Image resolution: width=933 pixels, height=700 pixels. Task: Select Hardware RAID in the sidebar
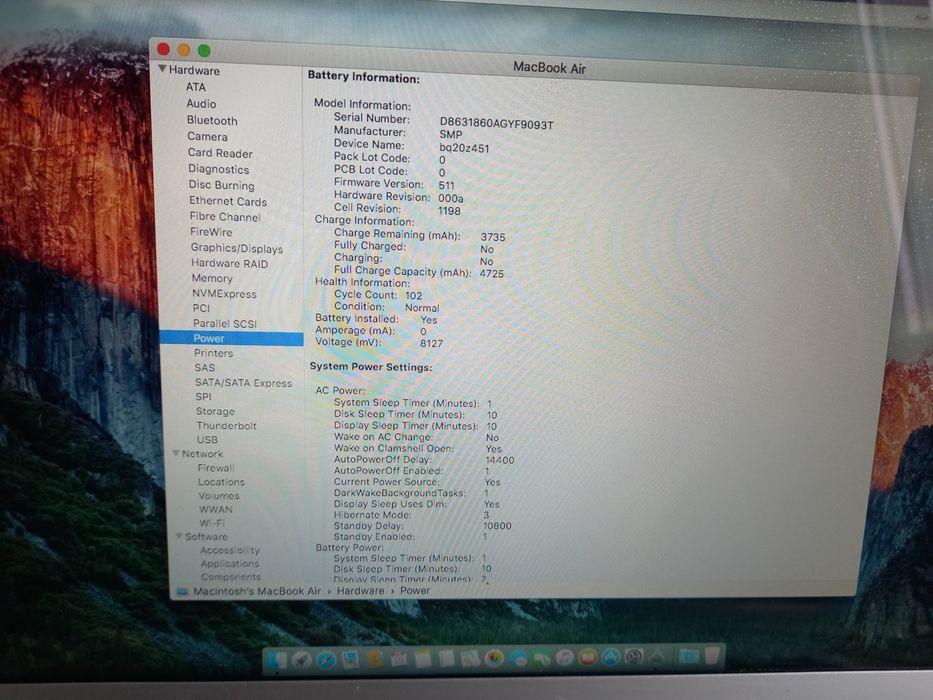[230, 263]
